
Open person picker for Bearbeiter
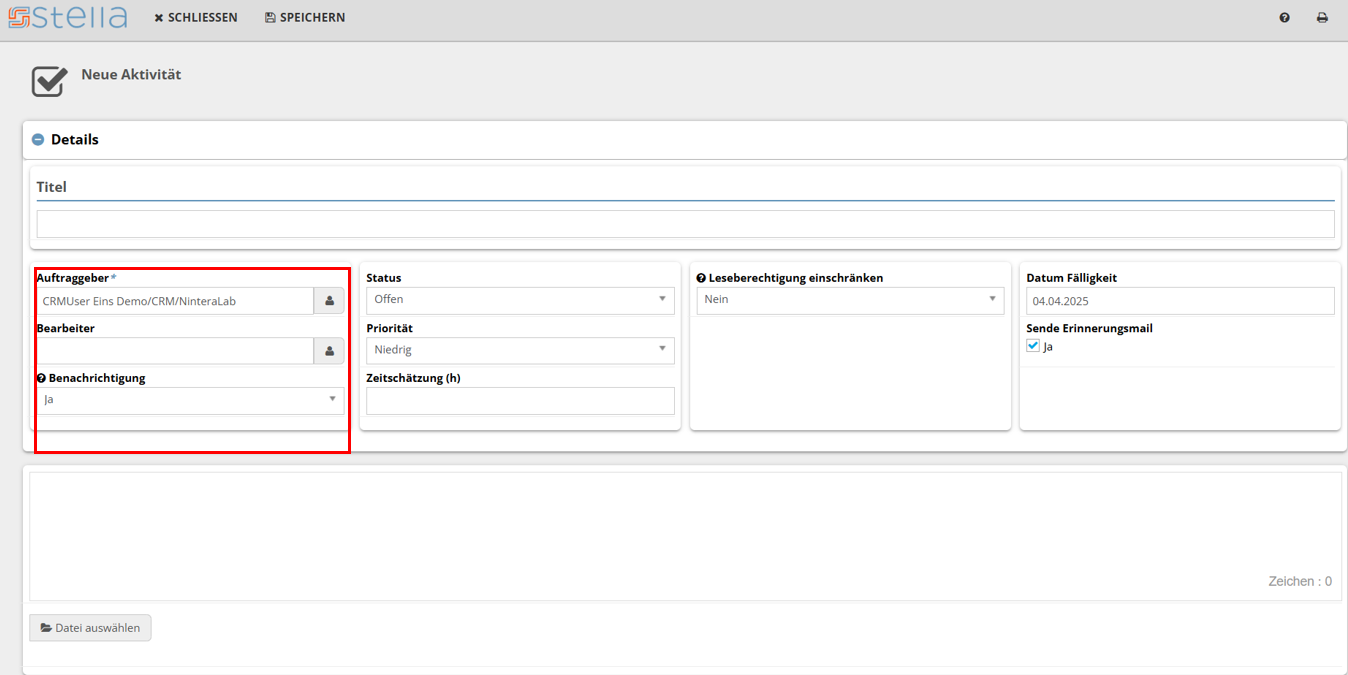click(329, 351)
